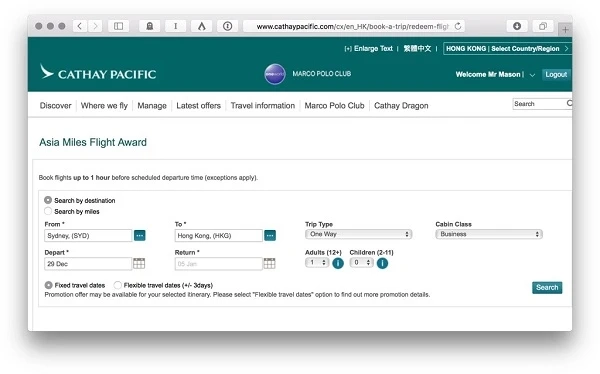Screen dimensions: 600x374
Task: Open the Trip Type dropdown
Action: [358, 234]
